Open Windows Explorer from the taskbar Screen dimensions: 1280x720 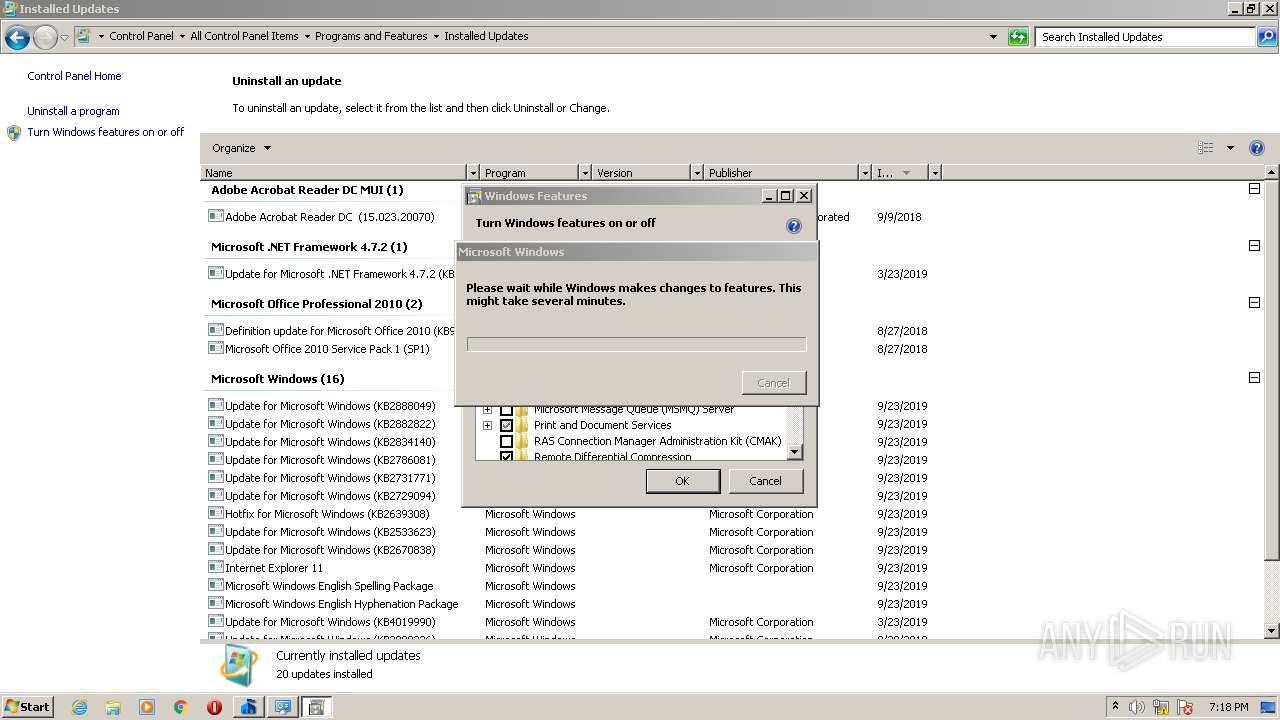pos(113,707)
